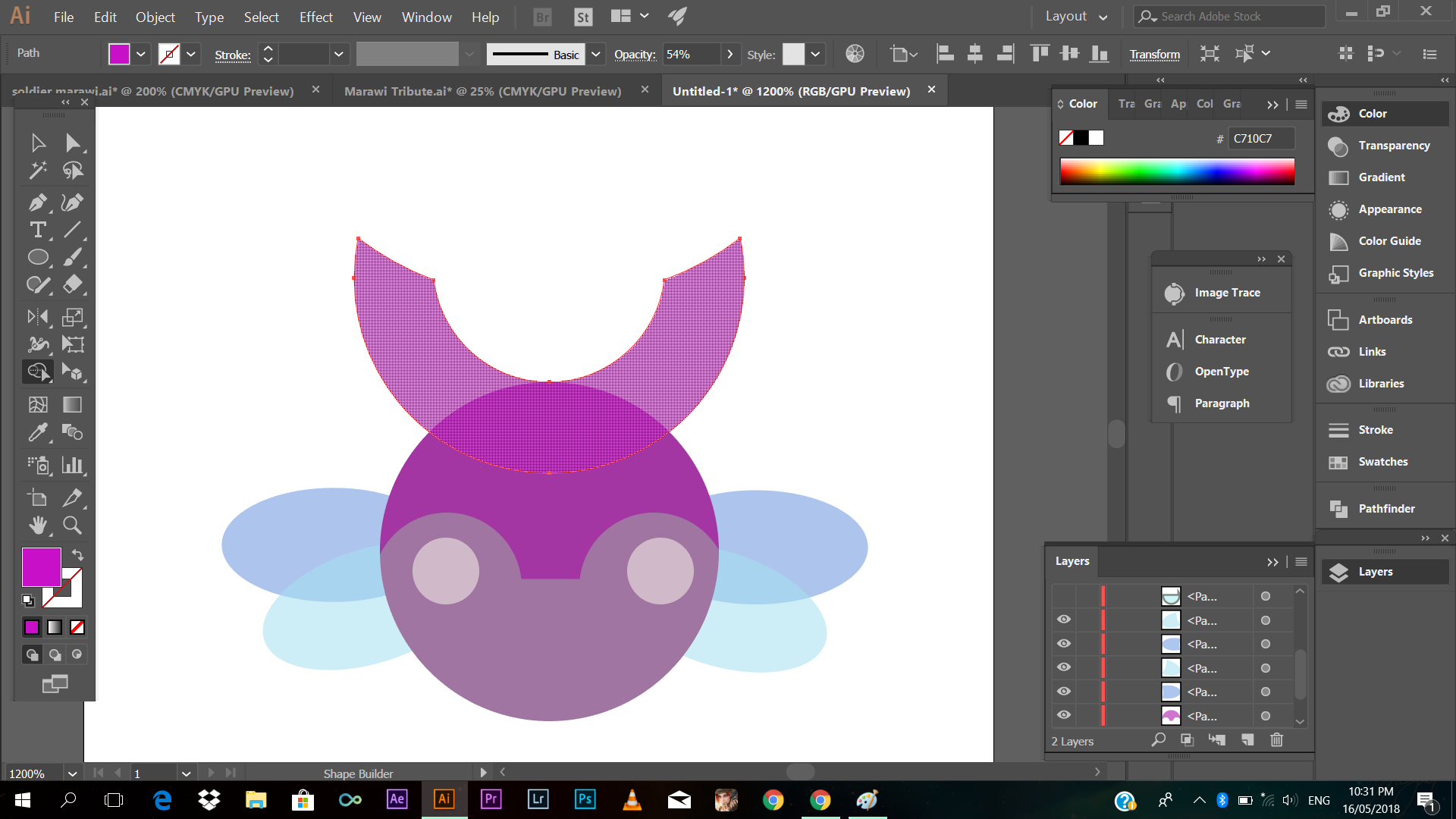Open the zoom level dropdown
1456x819 pixels.
point(72,773)
